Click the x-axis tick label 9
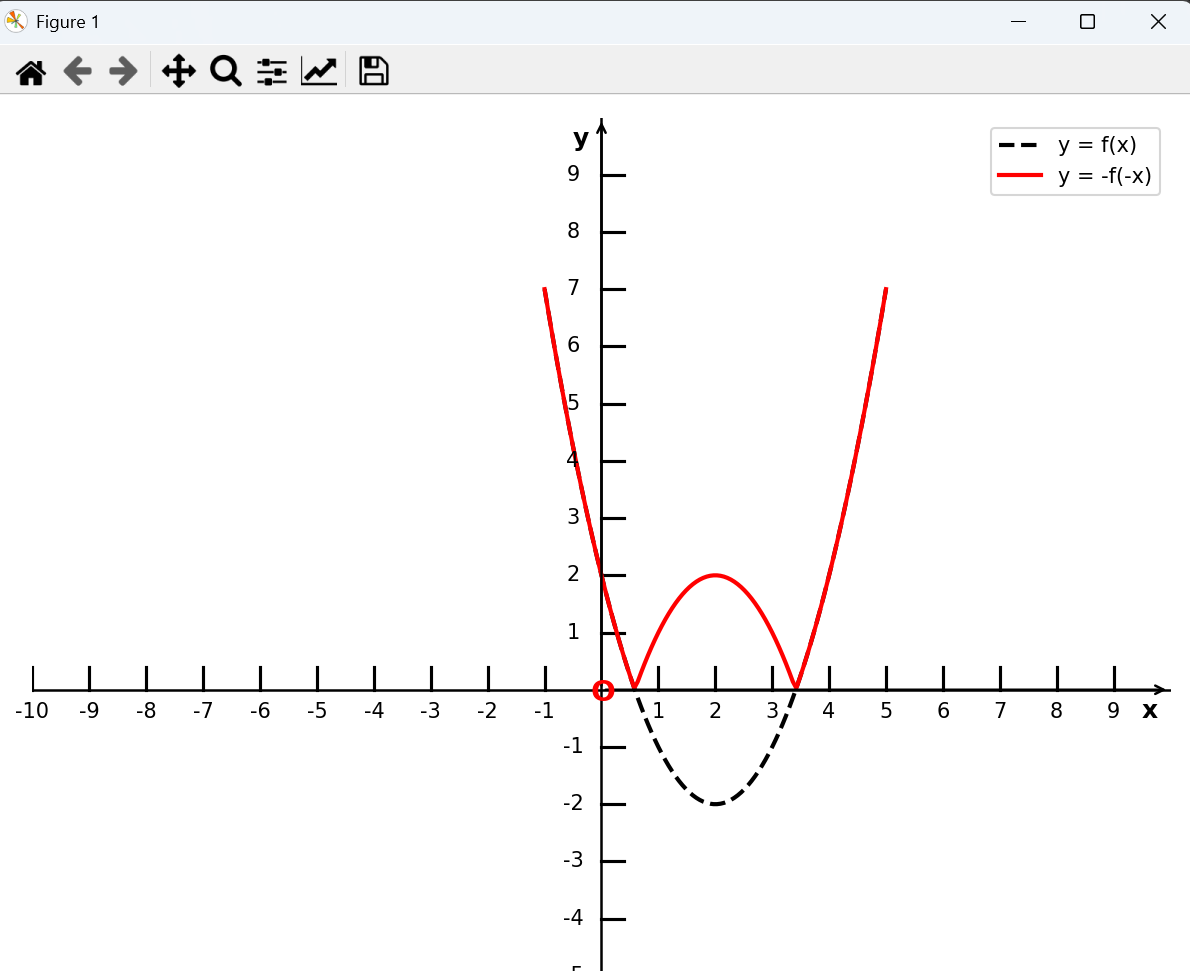This screenshot has height=971, width=1190. coord(1113,711)
